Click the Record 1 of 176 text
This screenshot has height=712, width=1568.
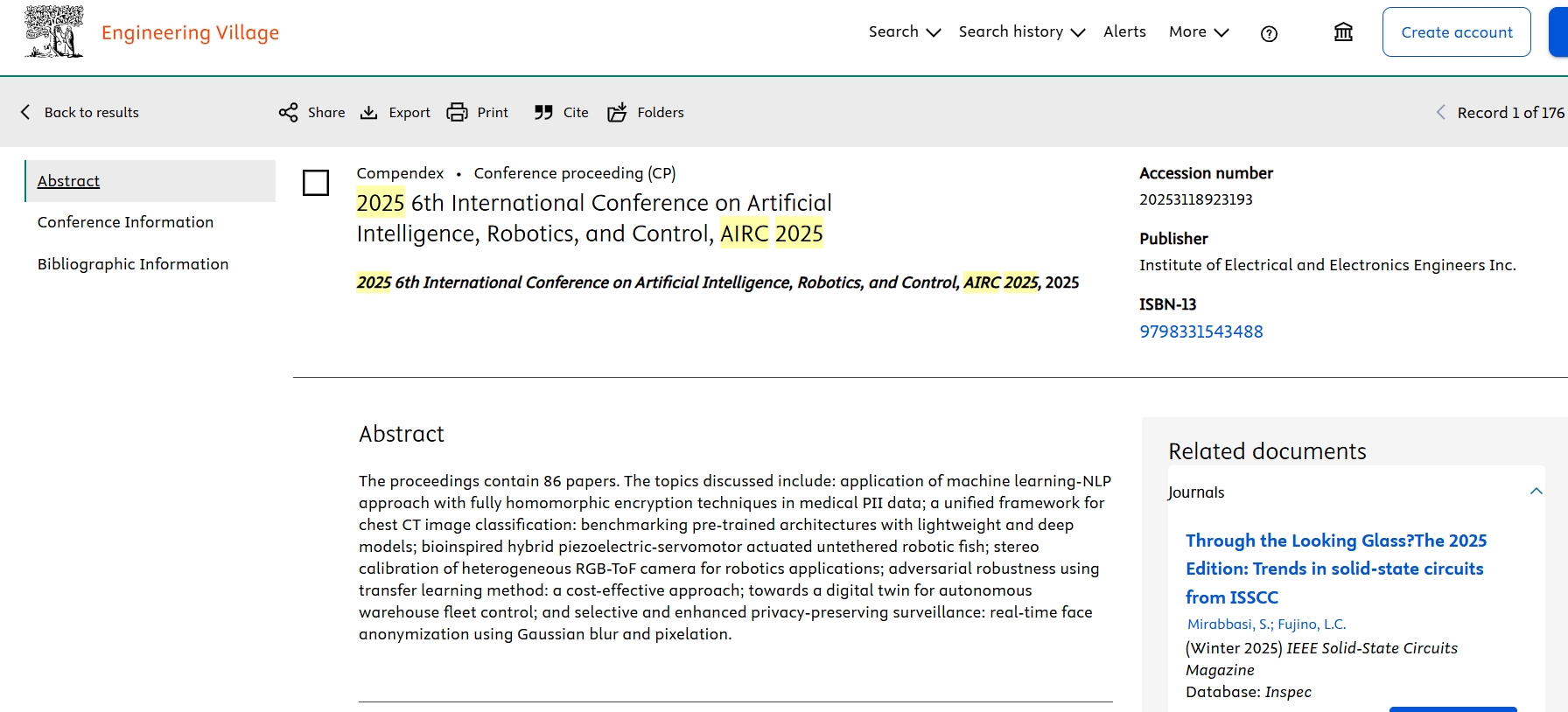pyautogui.click(x=1511, y=113)
